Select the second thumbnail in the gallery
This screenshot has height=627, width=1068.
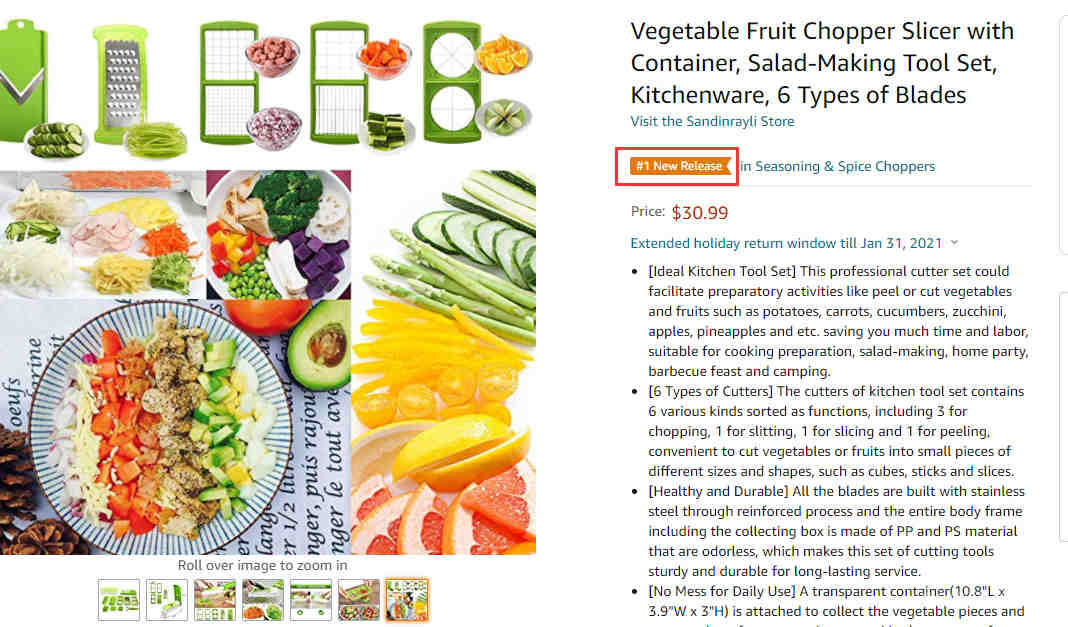(167, 600)
